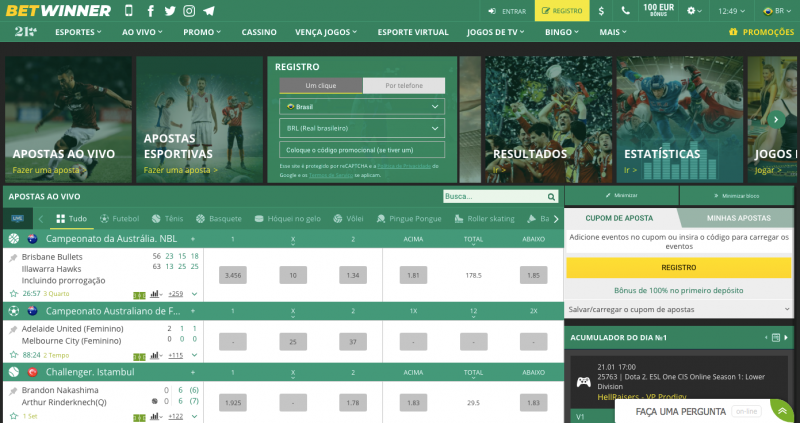Click the LIVE monitor icon in sports bar
Viewport: 800px width, 423px height.
(18, 218)
